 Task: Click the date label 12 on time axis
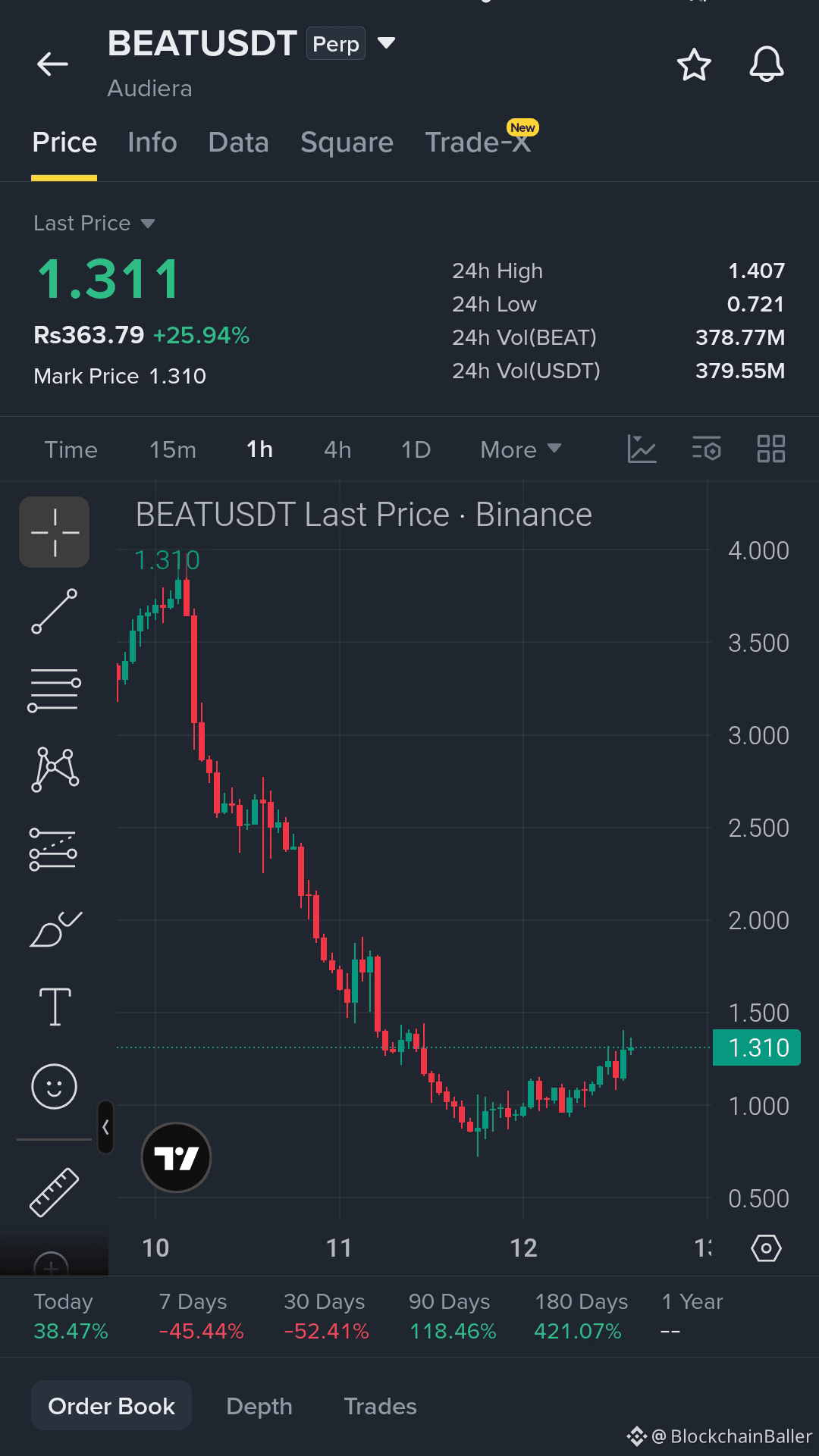(523, 1248)
